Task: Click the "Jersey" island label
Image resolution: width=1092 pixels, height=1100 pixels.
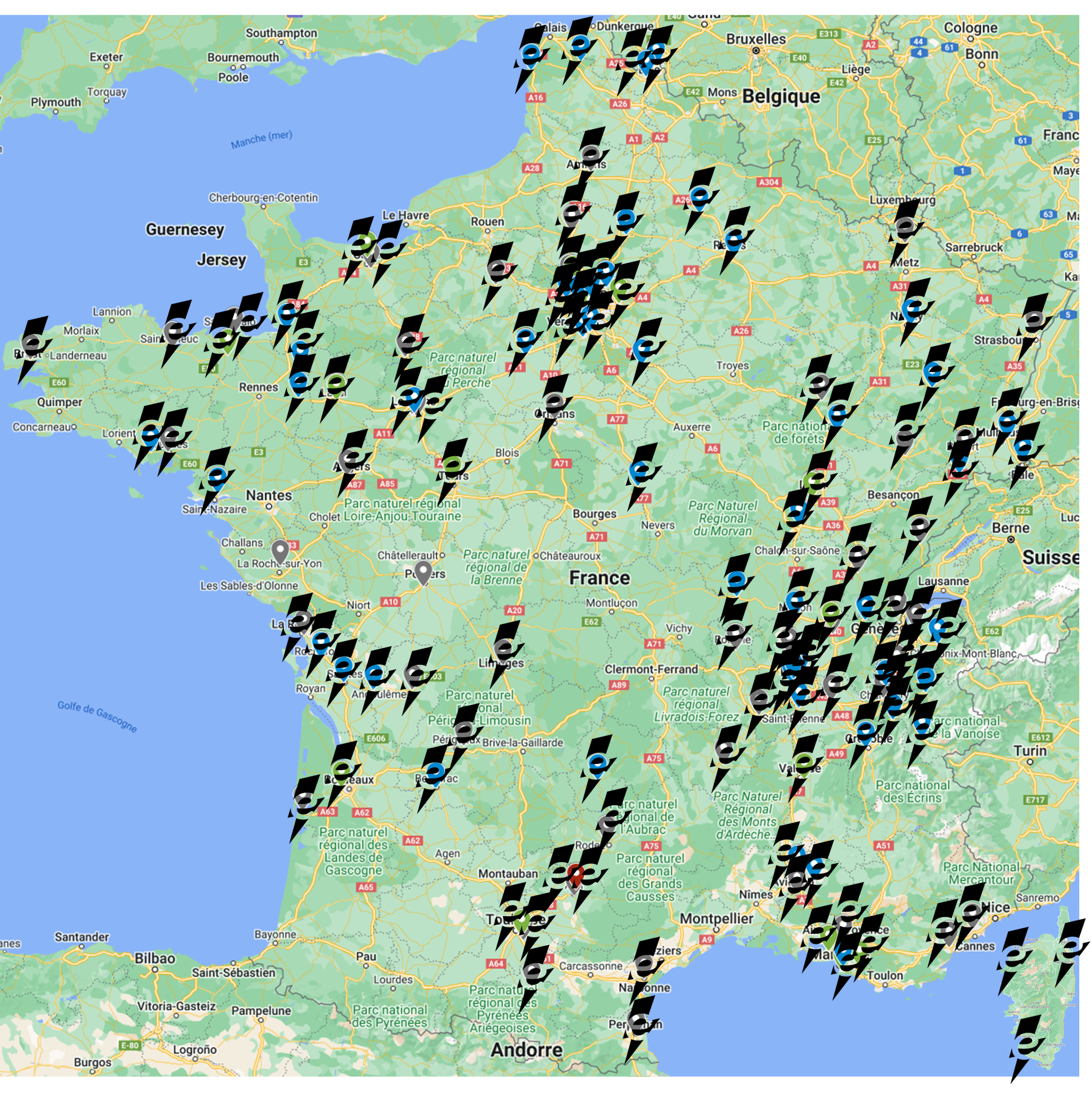Action: [x=221, y=260]
